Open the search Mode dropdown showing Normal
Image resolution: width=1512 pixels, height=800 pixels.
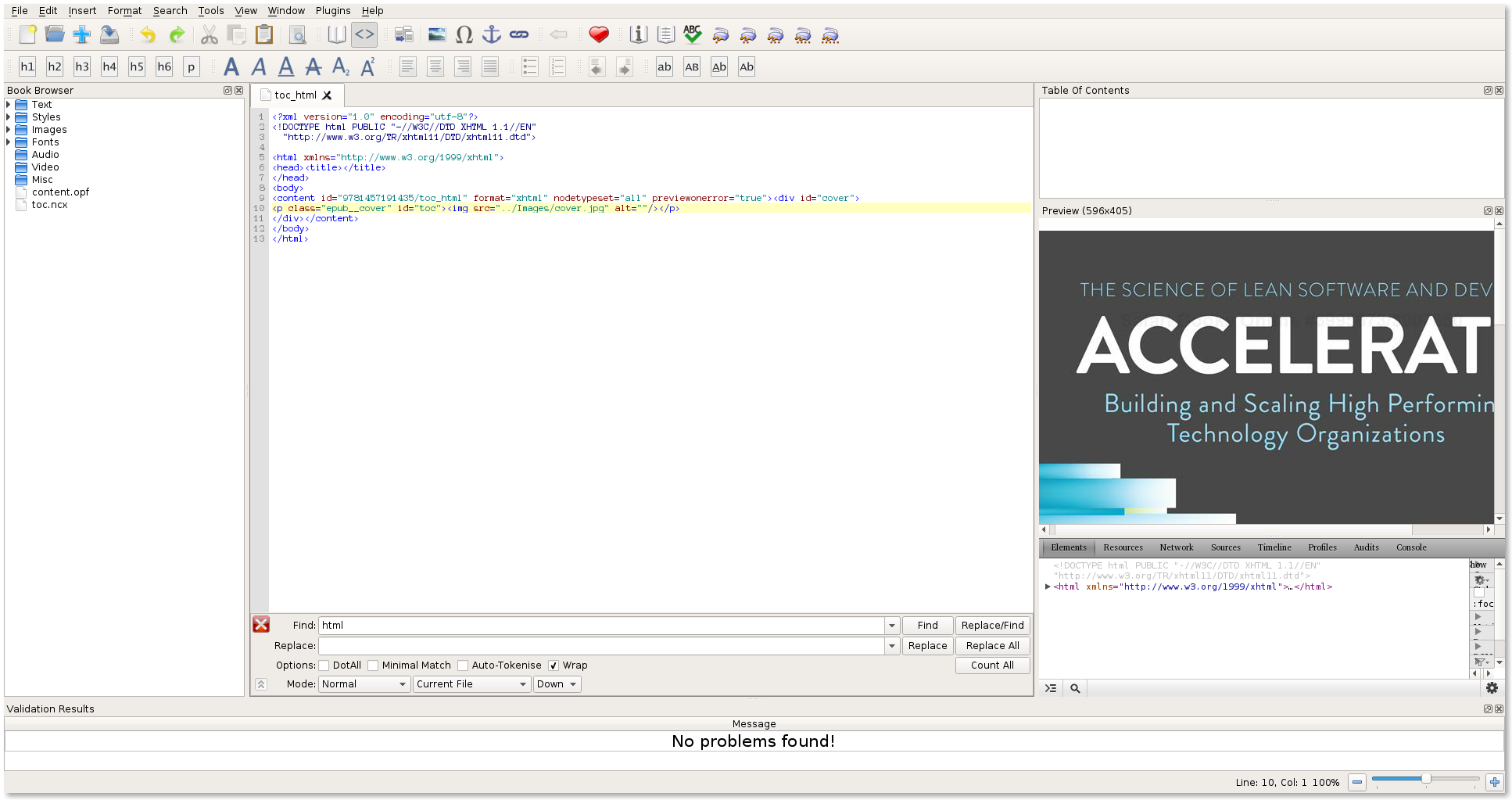pyautogui.click(x=364, y=684)
